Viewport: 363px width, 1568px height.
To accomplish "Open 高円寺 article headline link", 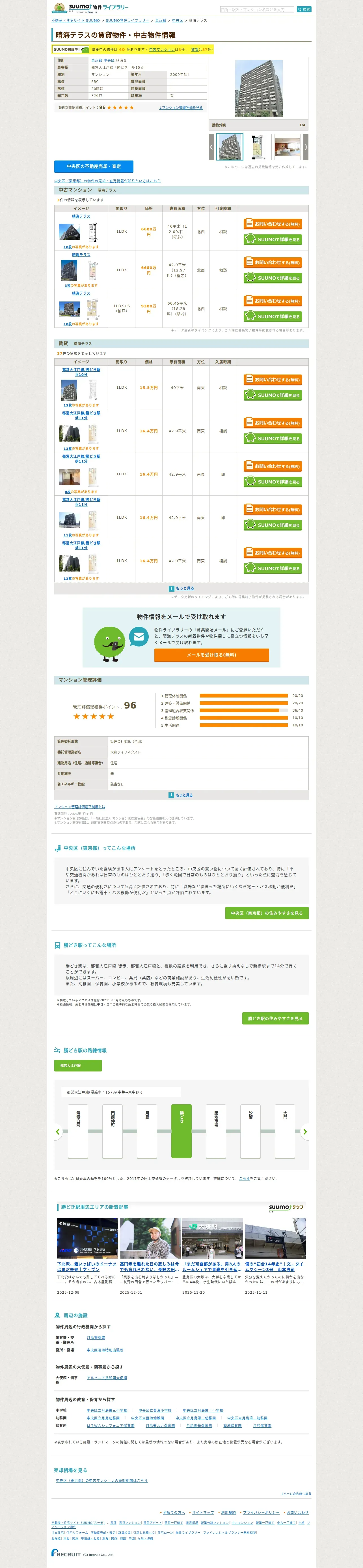I will [150, 1267].
